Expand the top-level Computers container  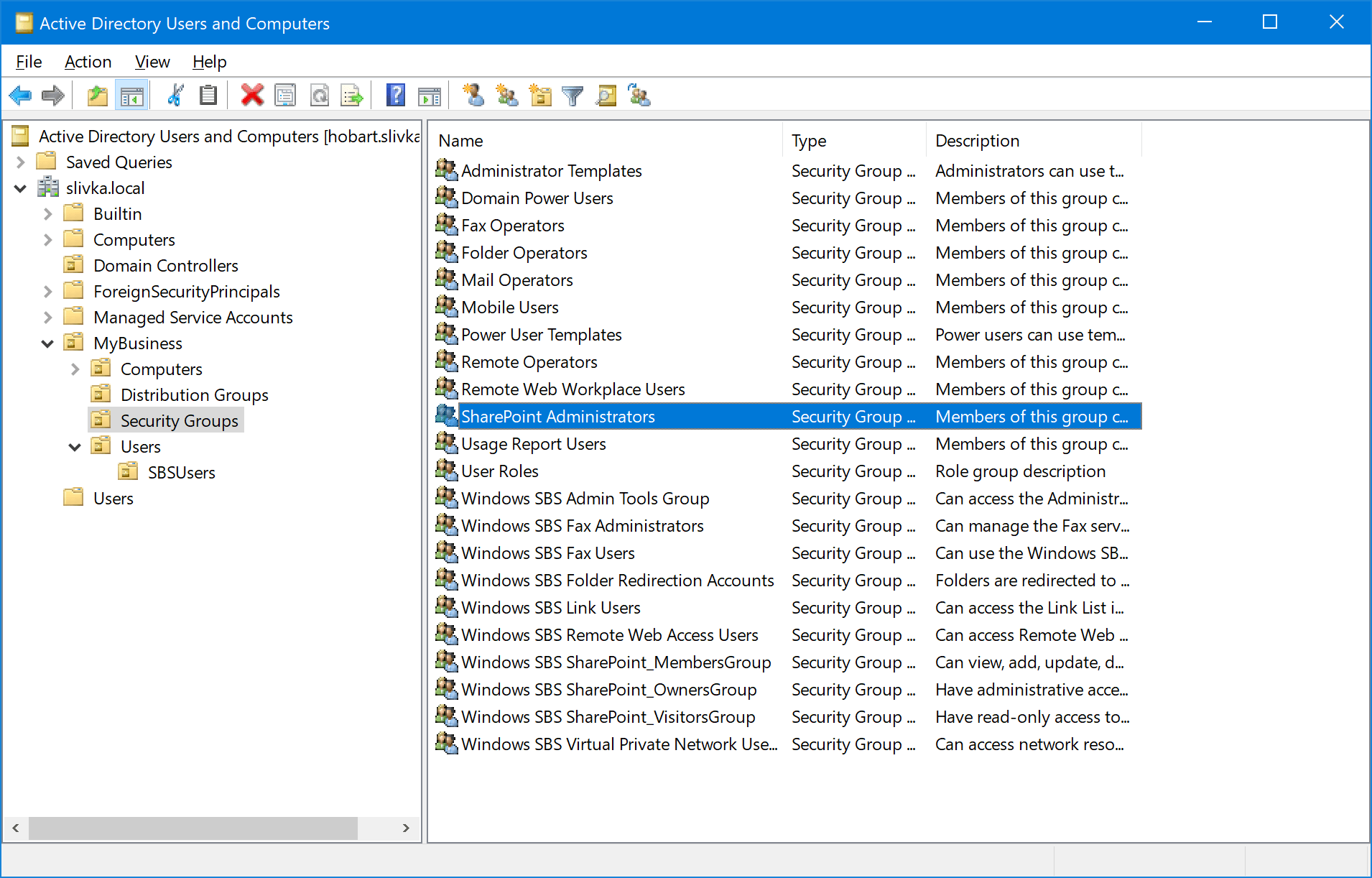47,240
